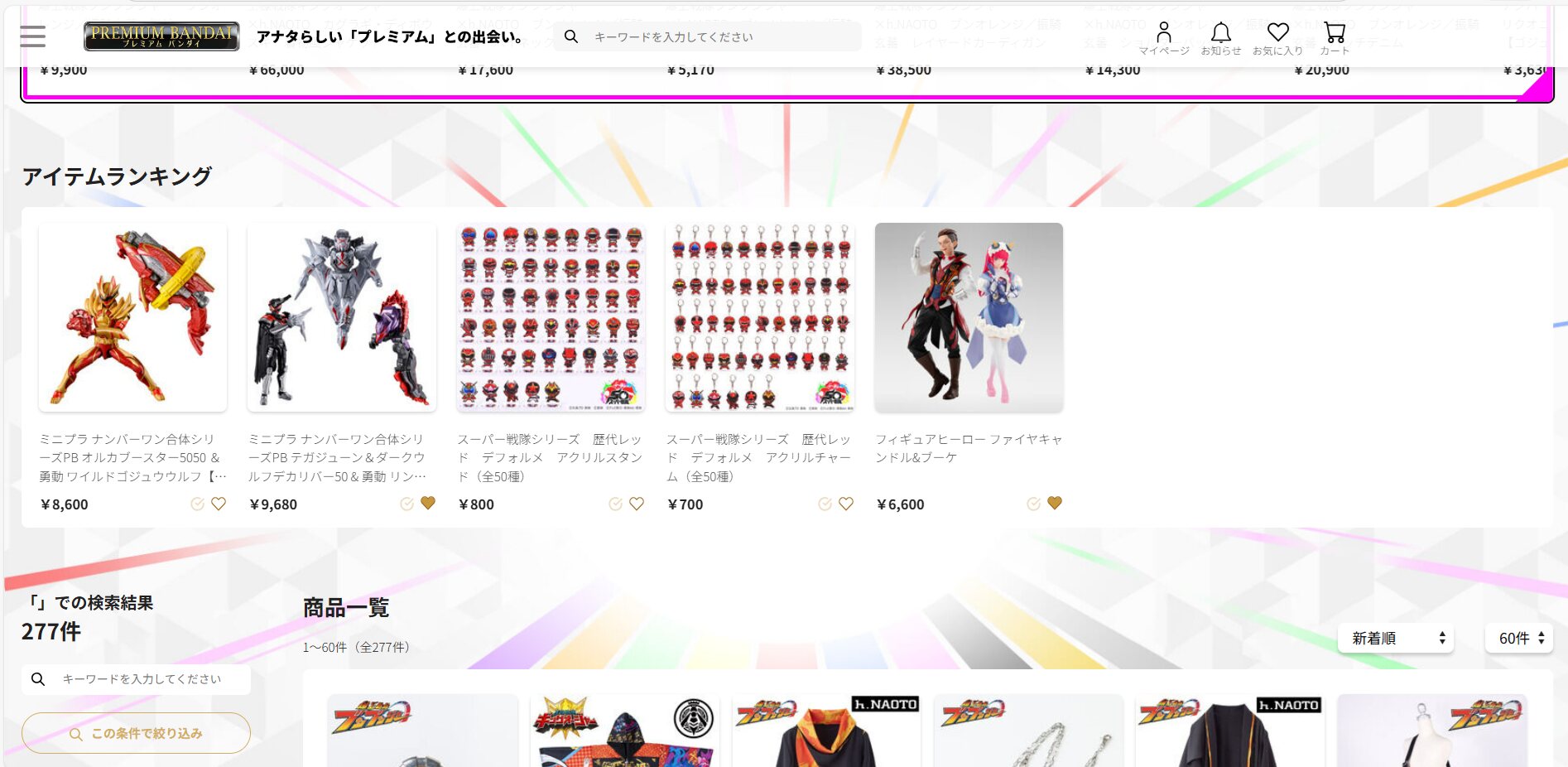The image size is (1568, 767).
Task: Click the 商品一覧 heading
Action: coord(346,608)
